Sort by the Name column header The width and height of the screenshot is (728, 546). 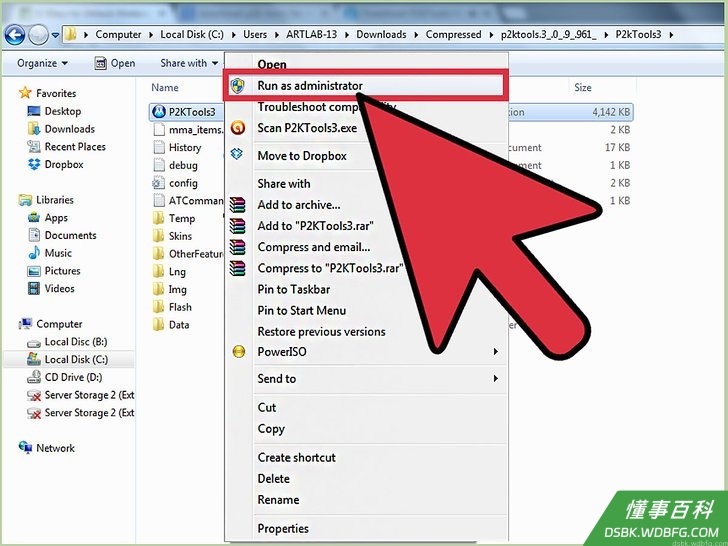tap(165, 88)
